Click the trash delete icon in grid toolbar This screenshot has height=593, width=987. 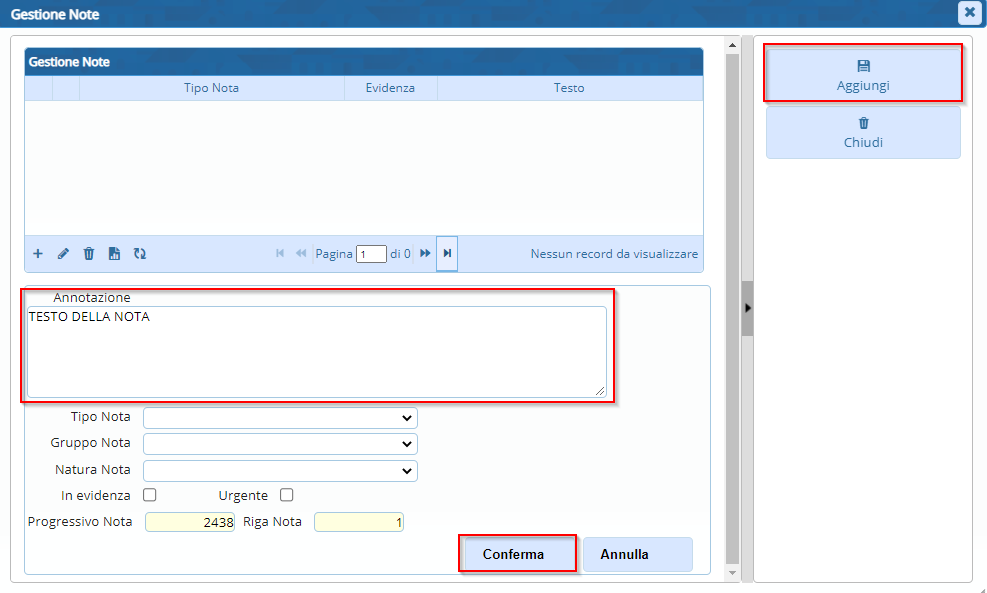click(x=89, y=254)
